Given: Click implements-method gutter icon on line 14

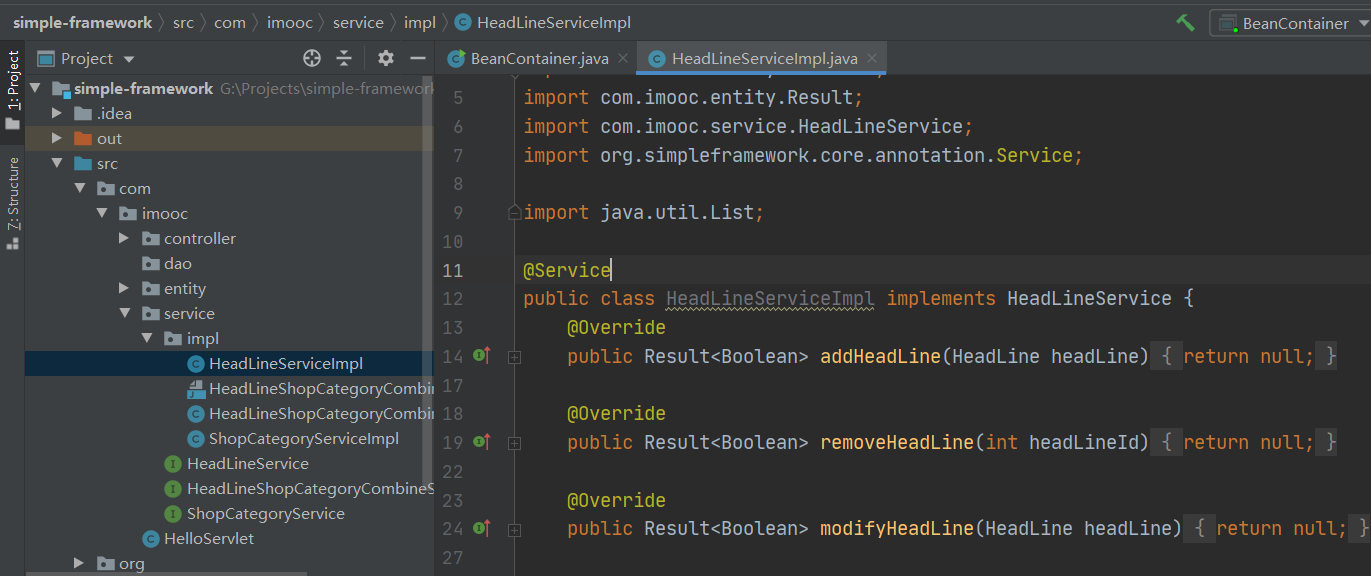Looking at the screenshot, I should pyautogui.click(x=481, y=355).
